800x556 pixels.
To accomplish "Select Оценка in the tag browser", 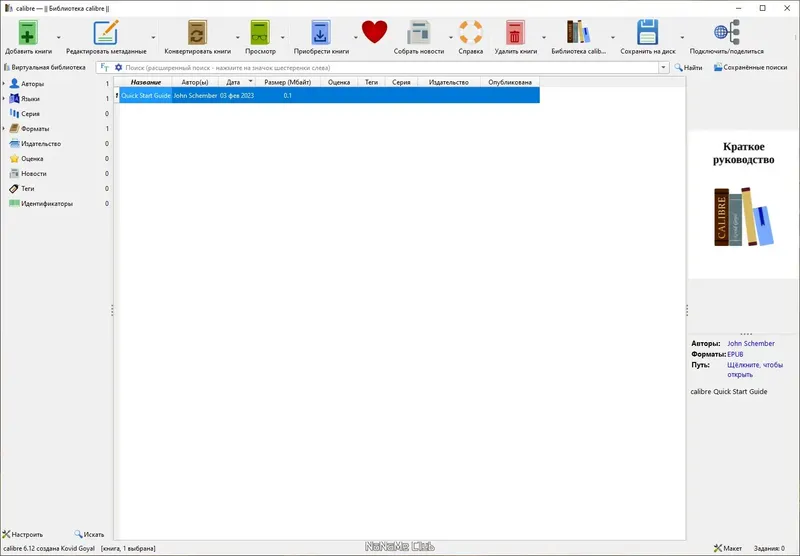I will click(x=32, y=159).
